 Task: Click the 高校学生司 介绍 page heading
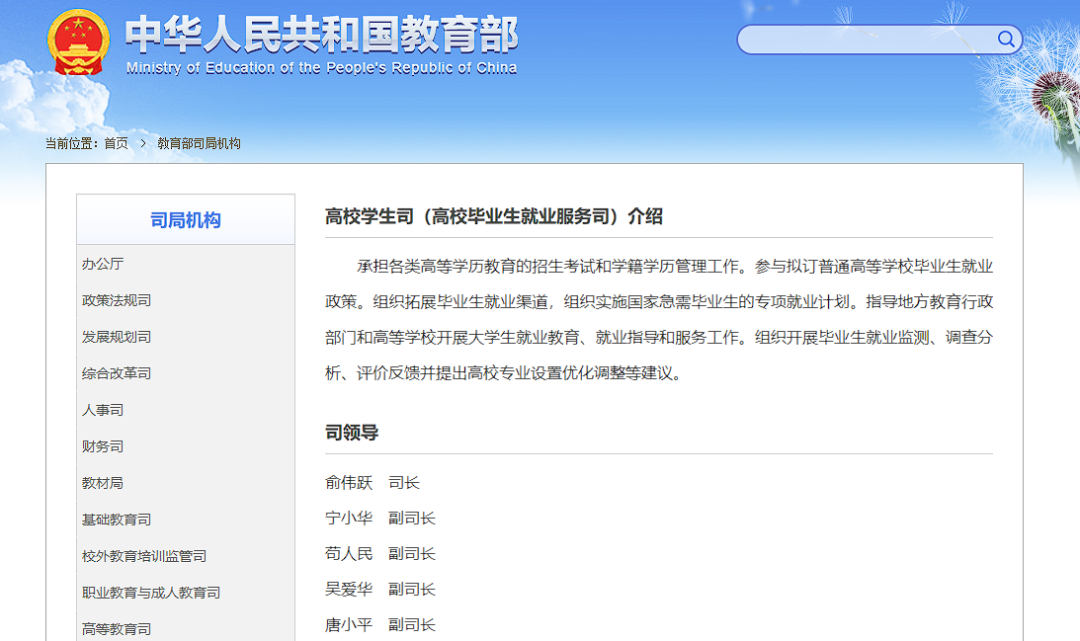pyautogui.click(x=494, y=216)
